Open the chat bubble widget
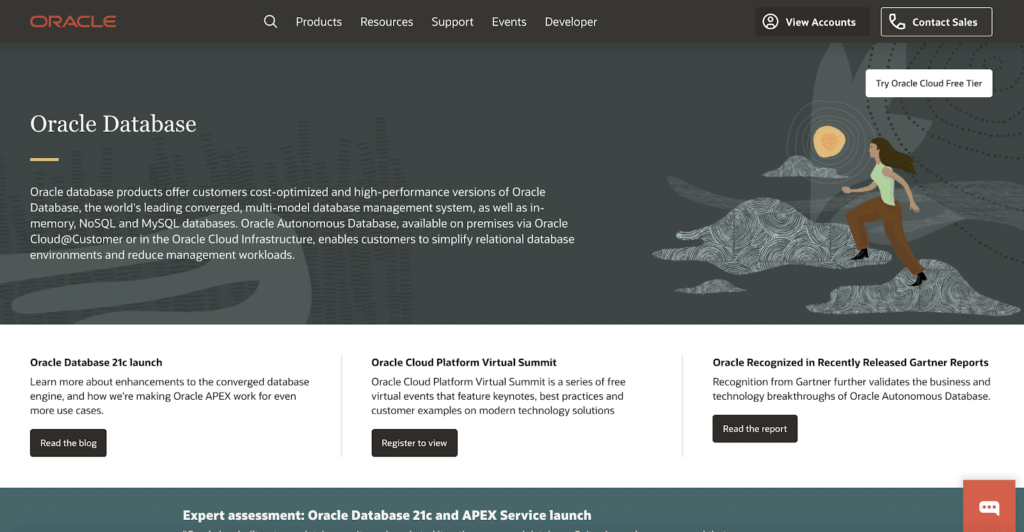1024x532 pixels. [989, 507]
